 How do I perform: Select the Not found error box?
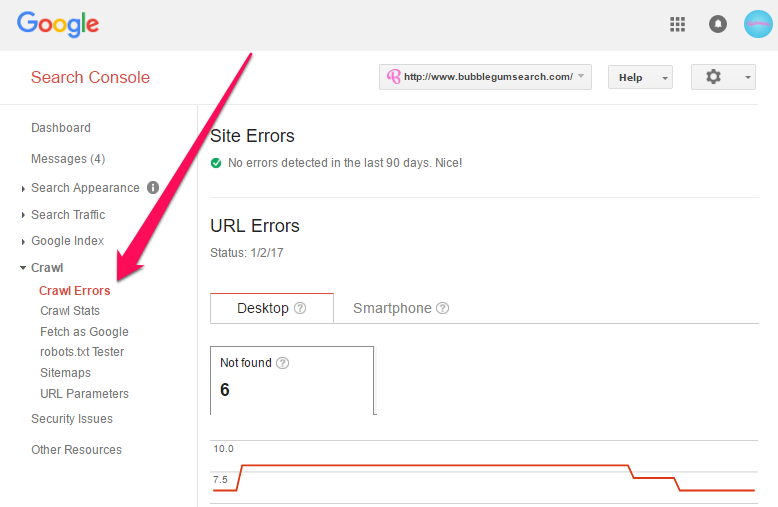pyautogui.click(x=292, y=380)
